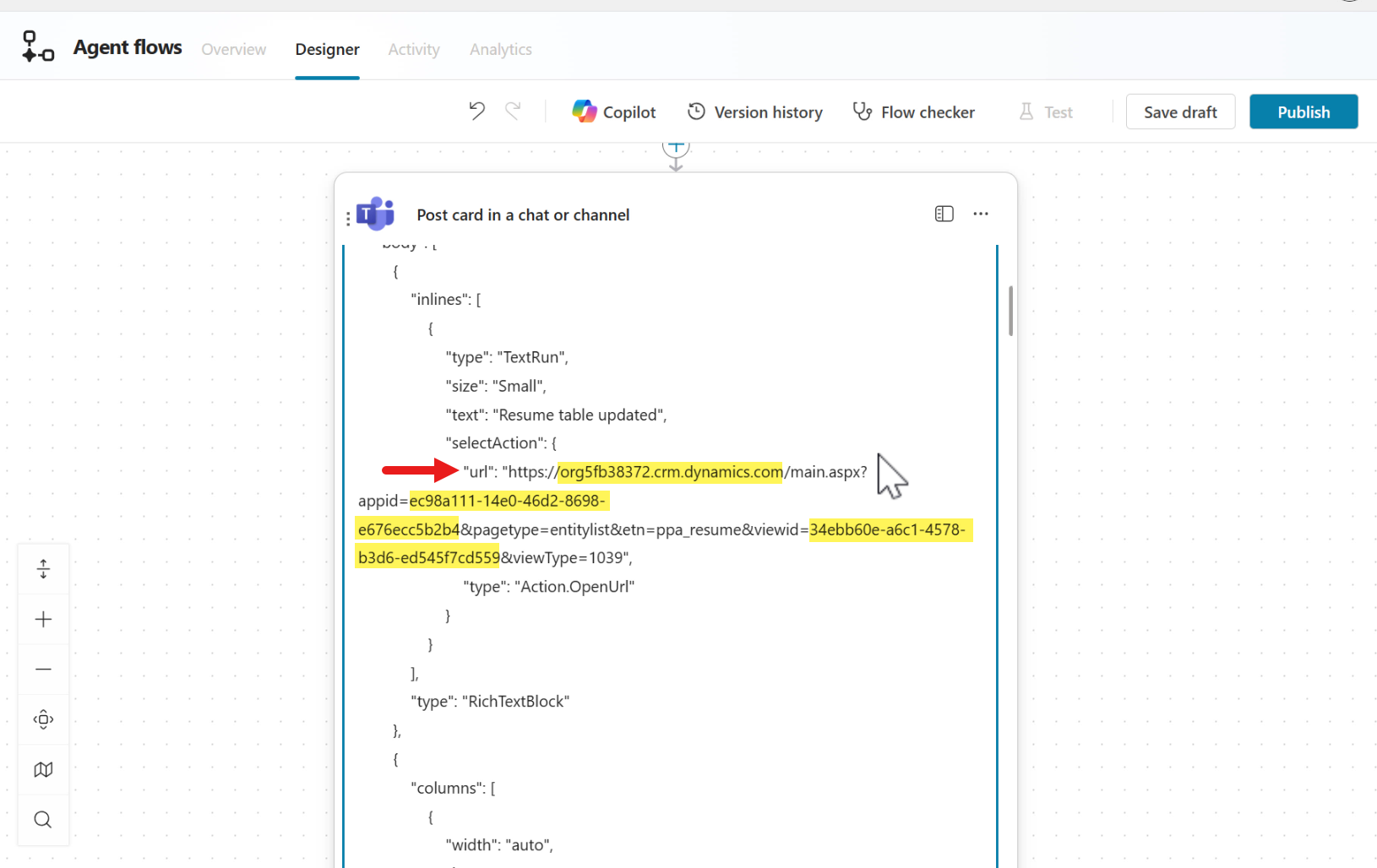Zoom out with the minus icon
This screenshot has width=1377, height=868.
click(x=44, y=670)
